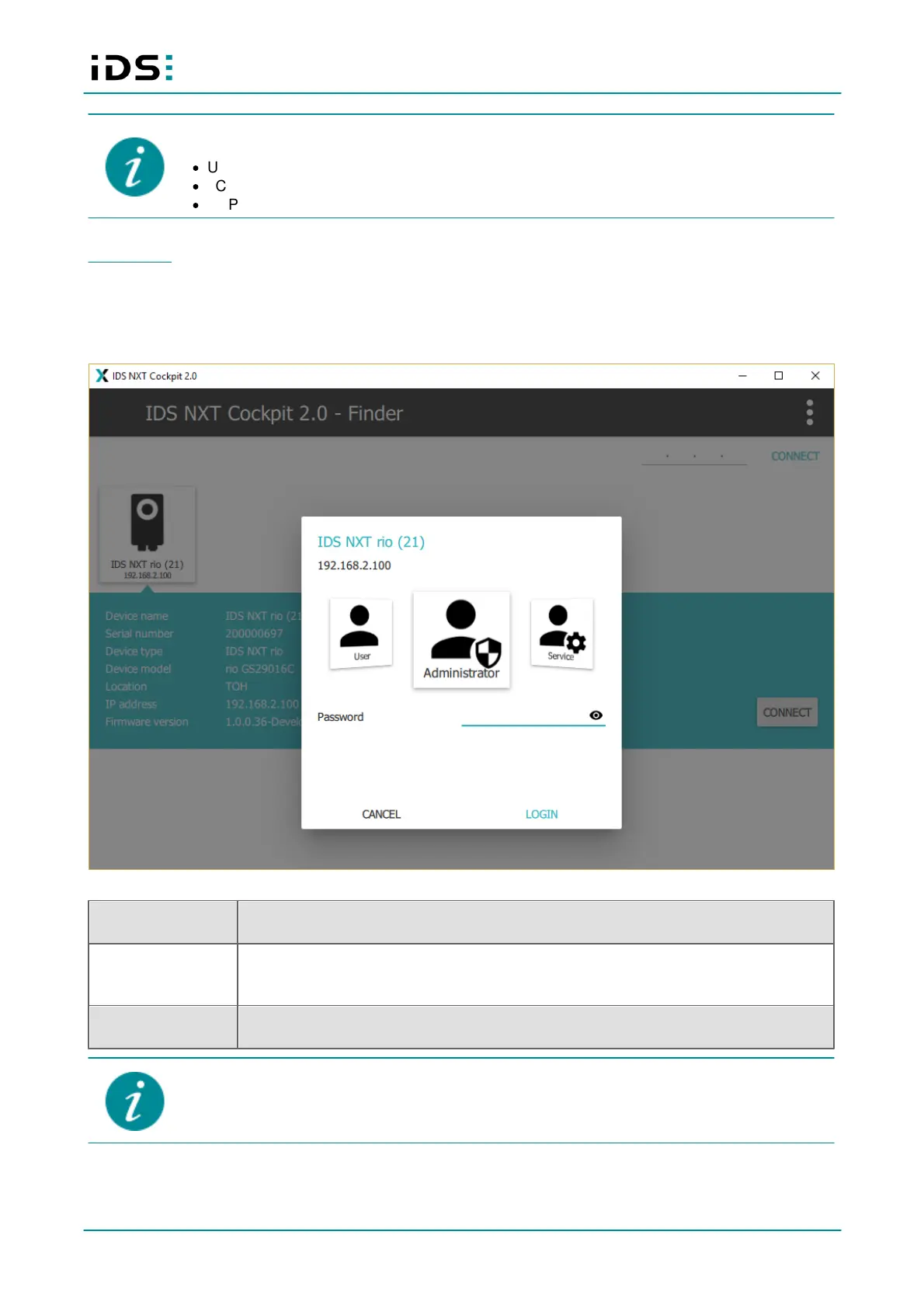Screen dimensions: 924x1308
Task: Click CONNECT next to the IP address field
Action: tap(795, 456)
